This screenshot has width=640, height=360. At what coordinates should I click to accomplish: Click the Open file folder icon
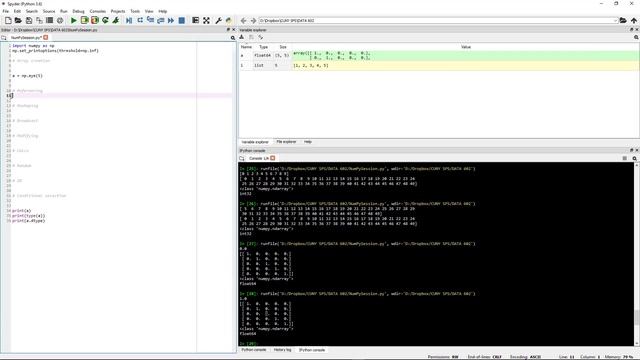tap(18, 20)
